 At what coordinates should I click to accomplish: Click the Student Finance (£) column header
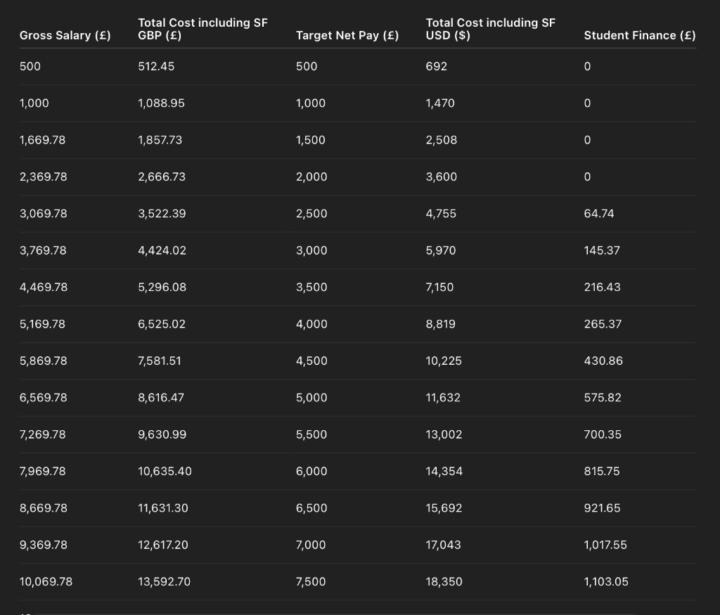click(639, 36)
